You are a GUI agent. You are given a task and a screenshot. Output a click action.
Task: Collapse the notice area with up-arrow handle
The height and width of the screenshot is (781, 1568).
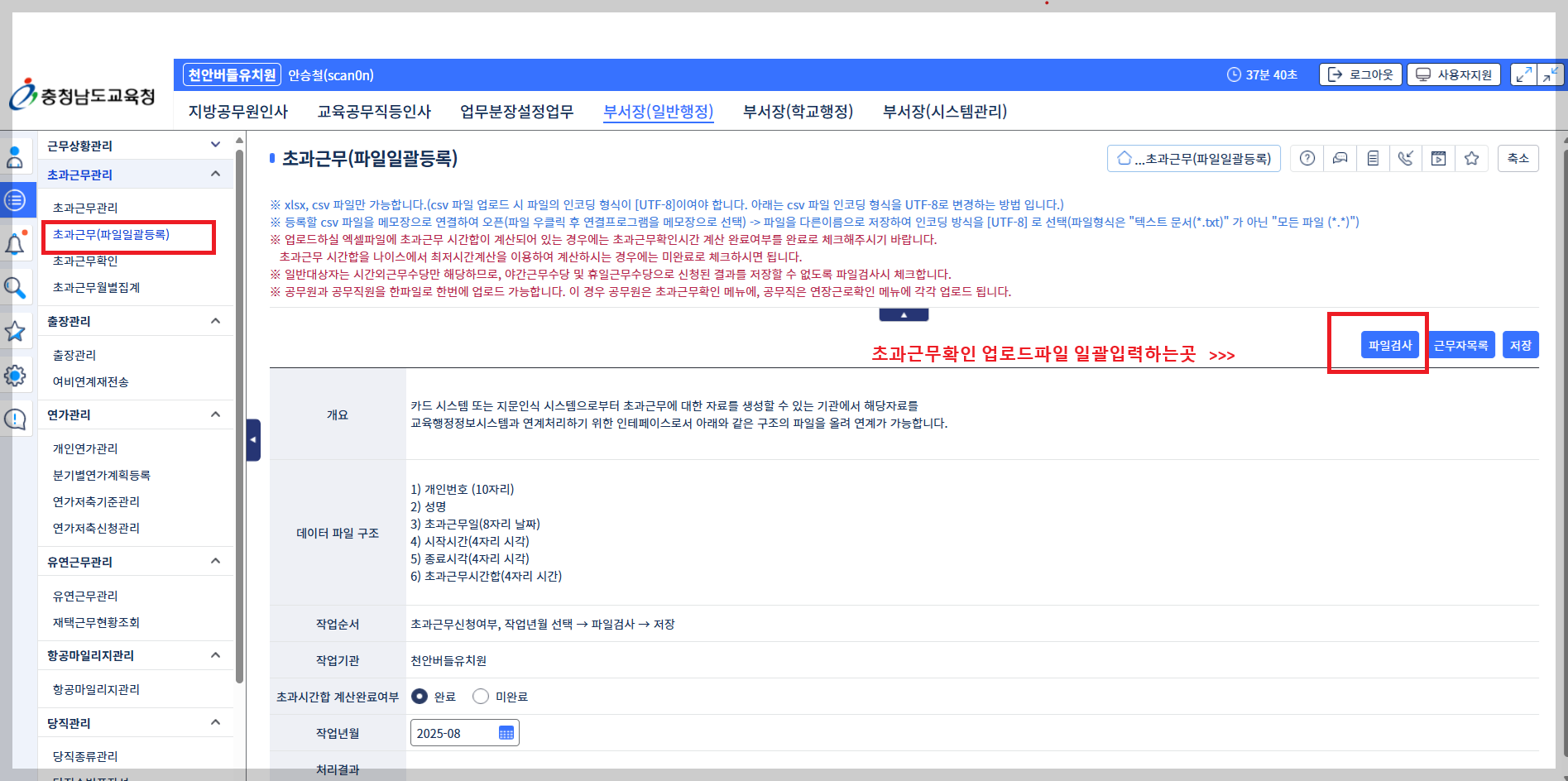[x=904, y=314]
